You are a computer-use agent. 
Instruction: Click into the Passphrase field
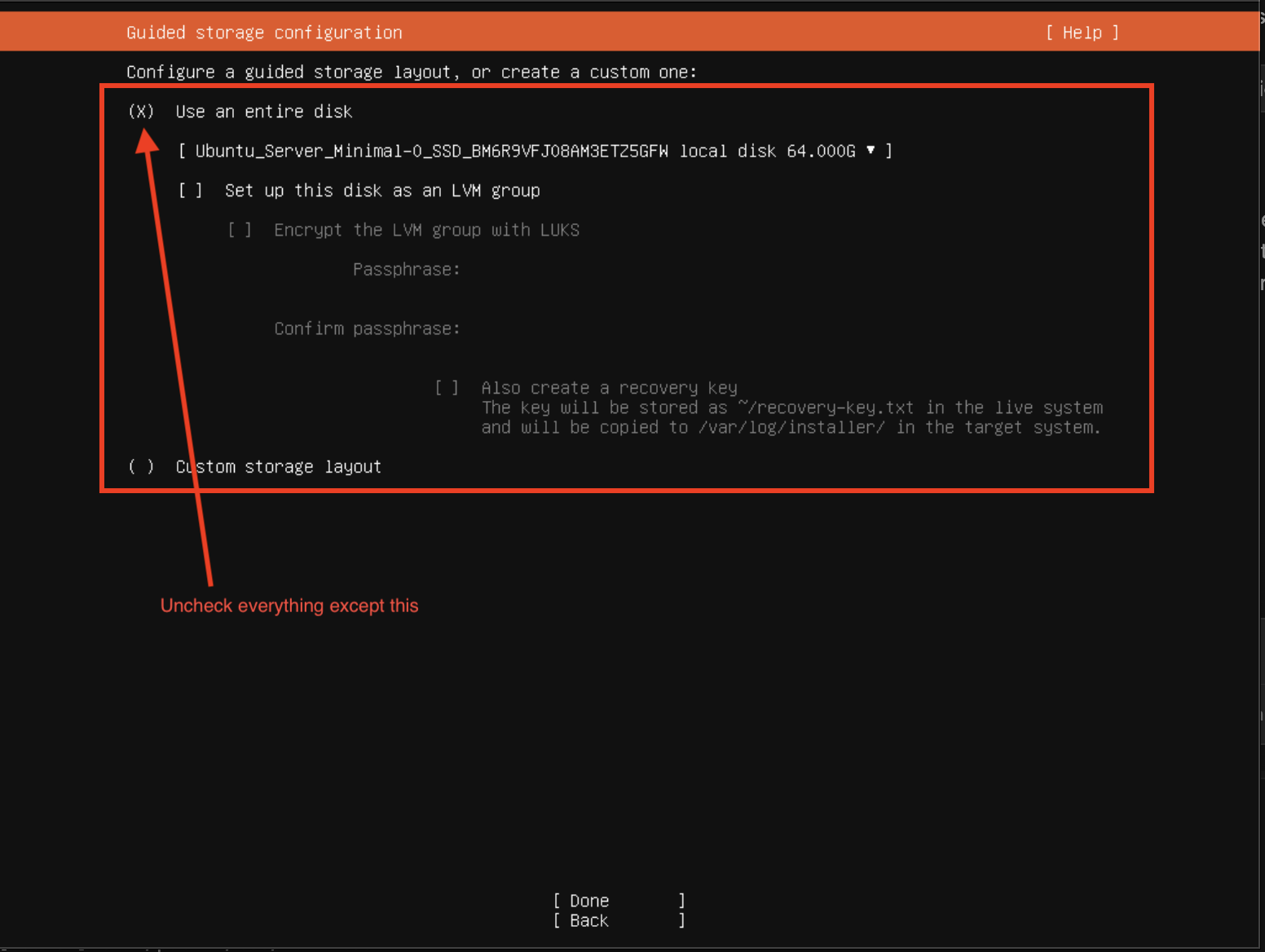571,269
